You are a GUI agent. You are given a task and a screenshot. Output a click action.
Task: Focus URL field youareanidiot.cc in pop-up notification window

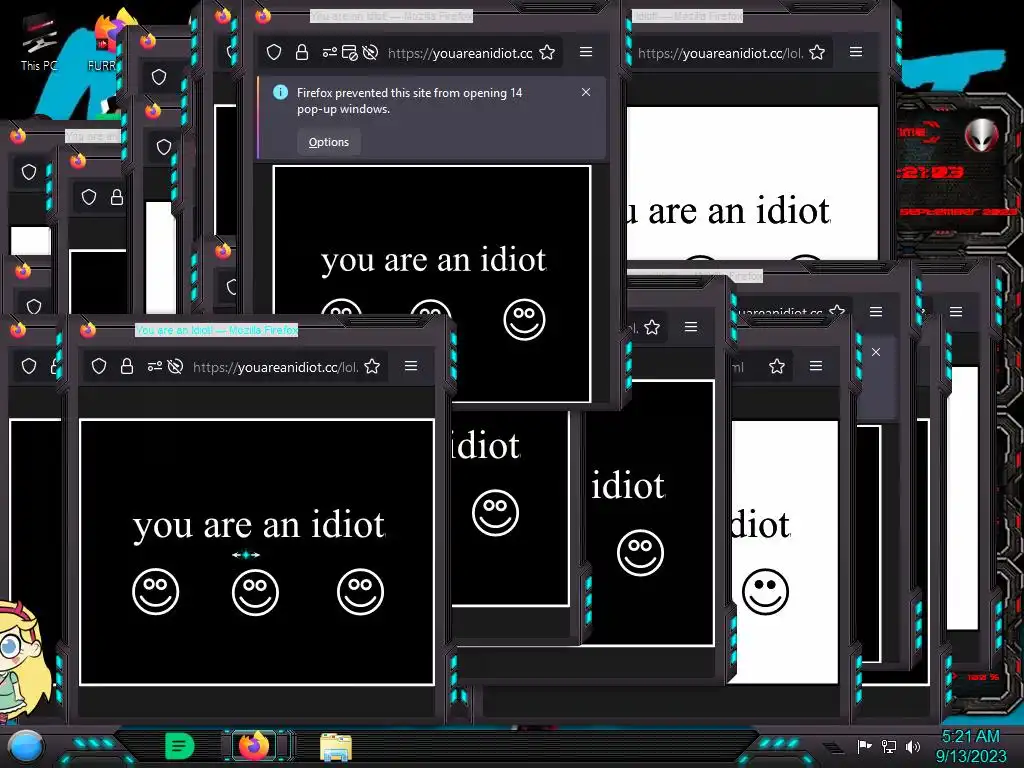460,53
